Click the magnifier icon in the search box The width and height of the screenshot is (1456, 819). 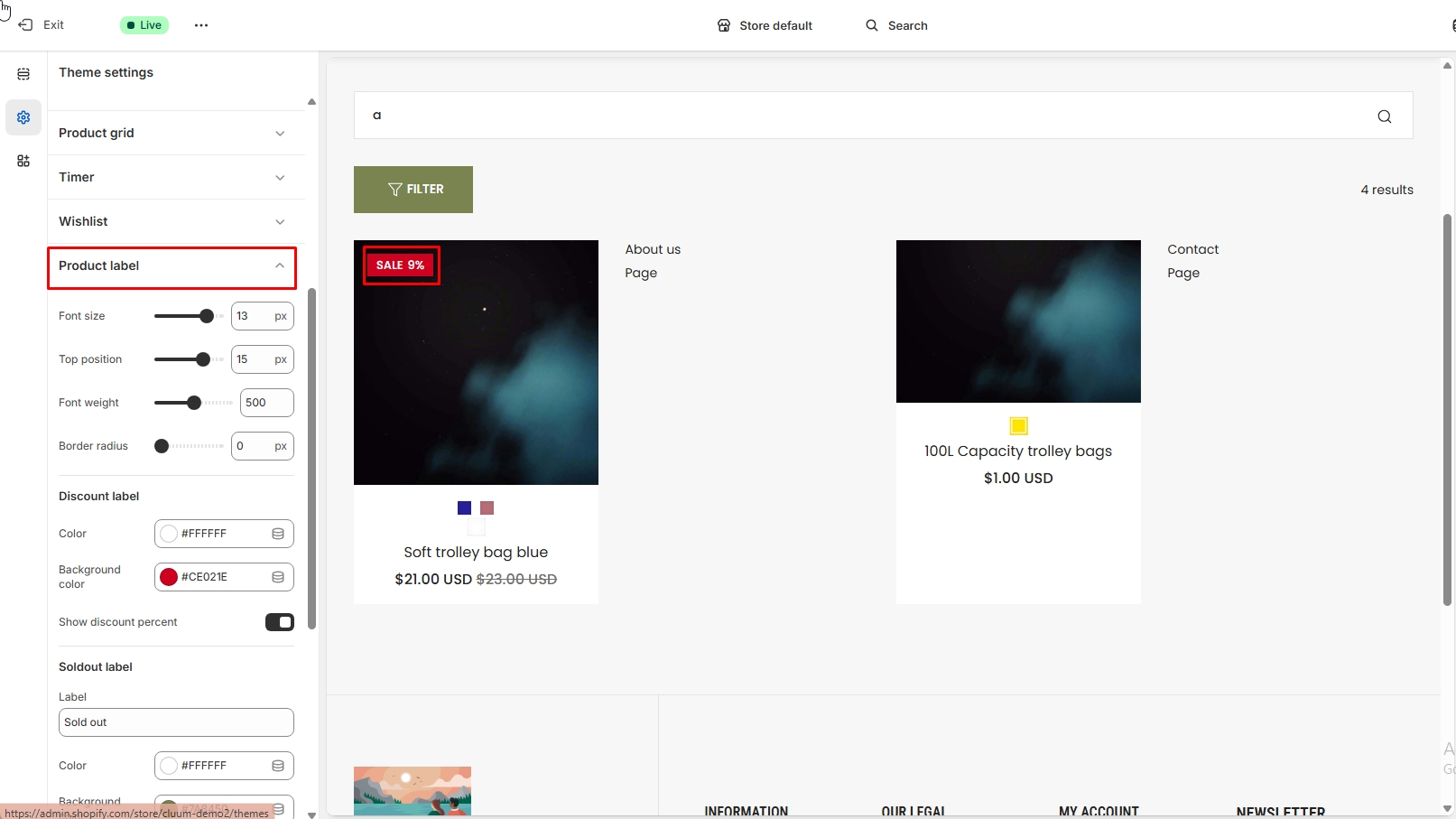[1384, 116]
